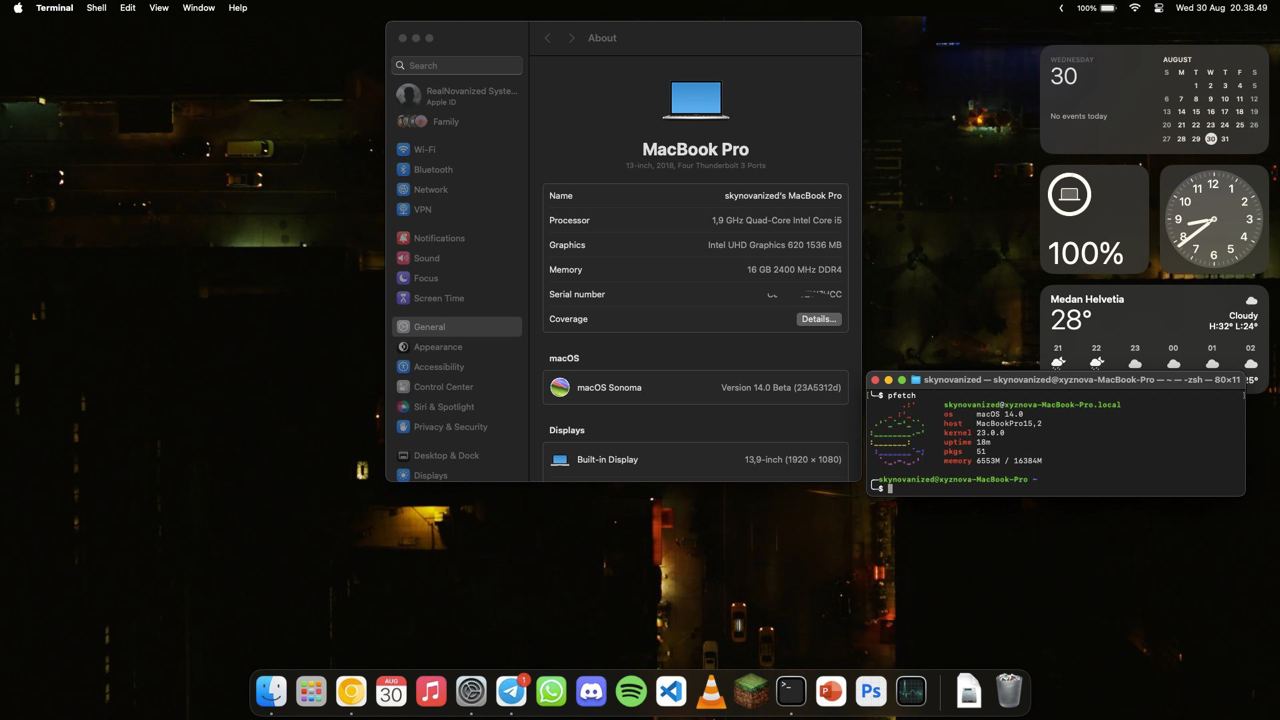Open Network settings
The height and width of the screenshot is (720, 1280).
point(430,189)
